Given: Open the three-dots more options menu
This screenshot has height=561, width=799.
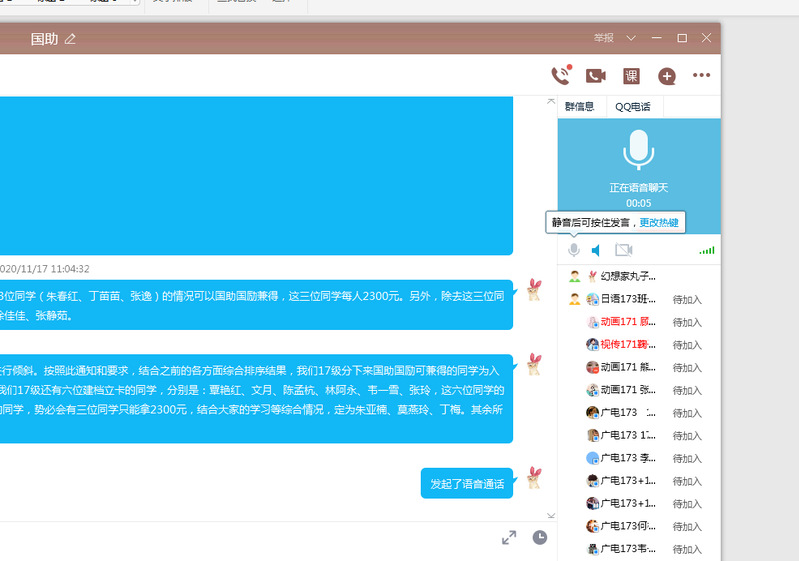Looking at the screenshot, I should point(701,75).
